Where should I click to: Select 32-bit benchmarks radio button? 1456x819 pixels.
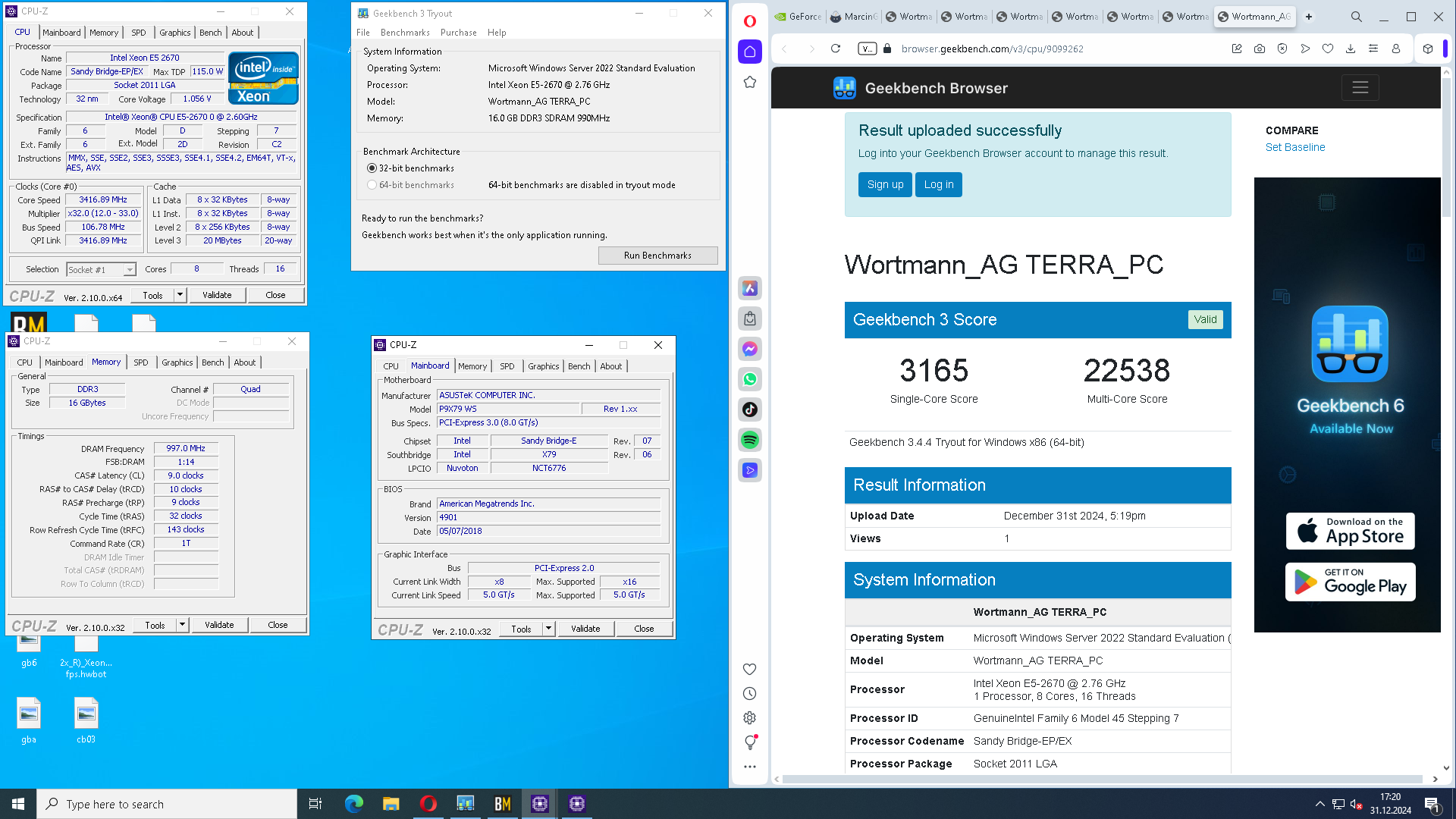pos(372,168)
